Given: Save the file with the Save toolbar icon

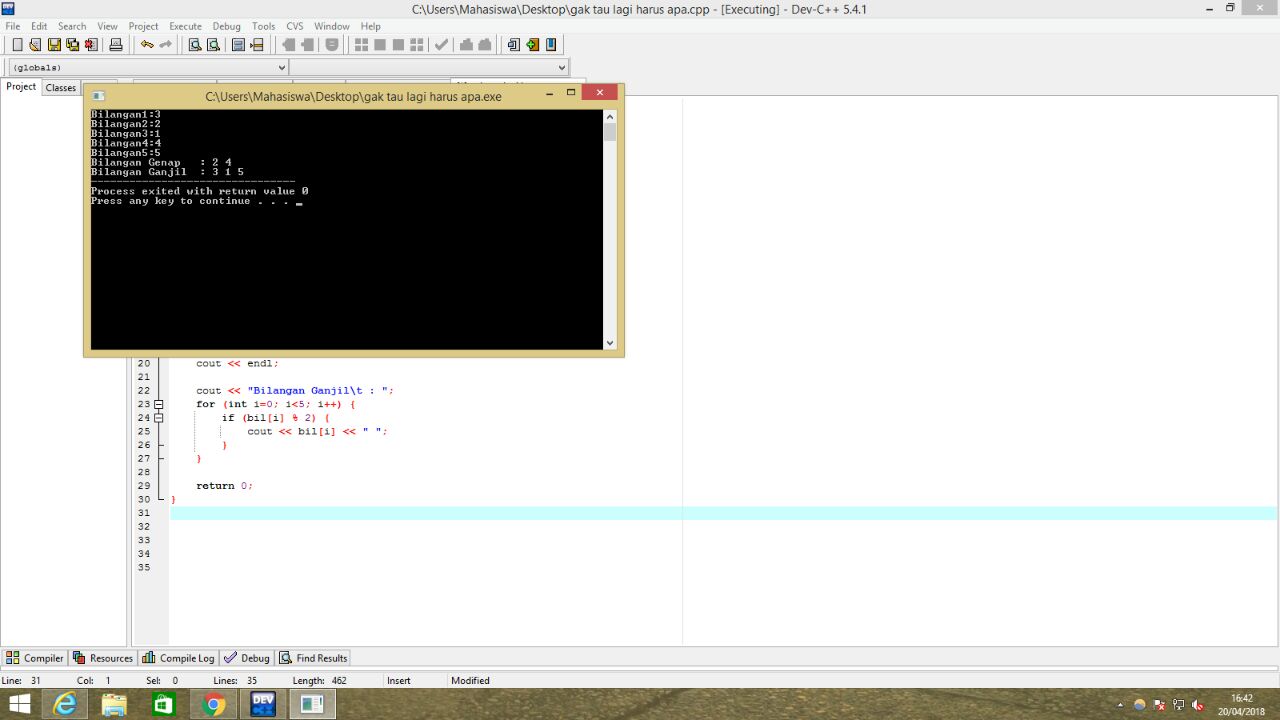Looking at the screenshot, I should pos(54,44).
